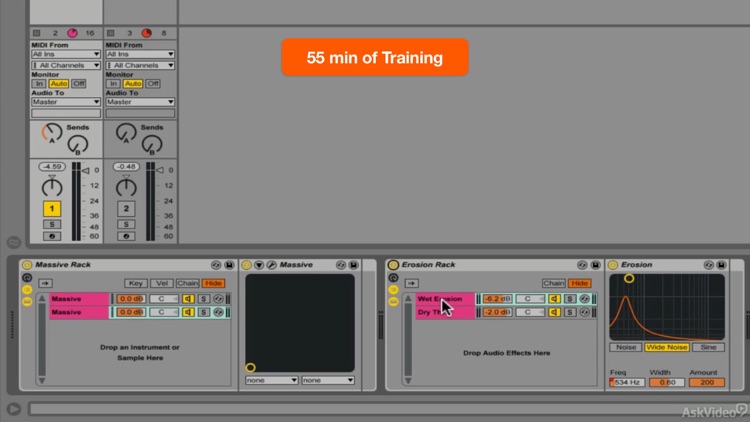
Task: Click Wet Erosion chain volume -6.2 dB
Action: [x=497, y=299]
